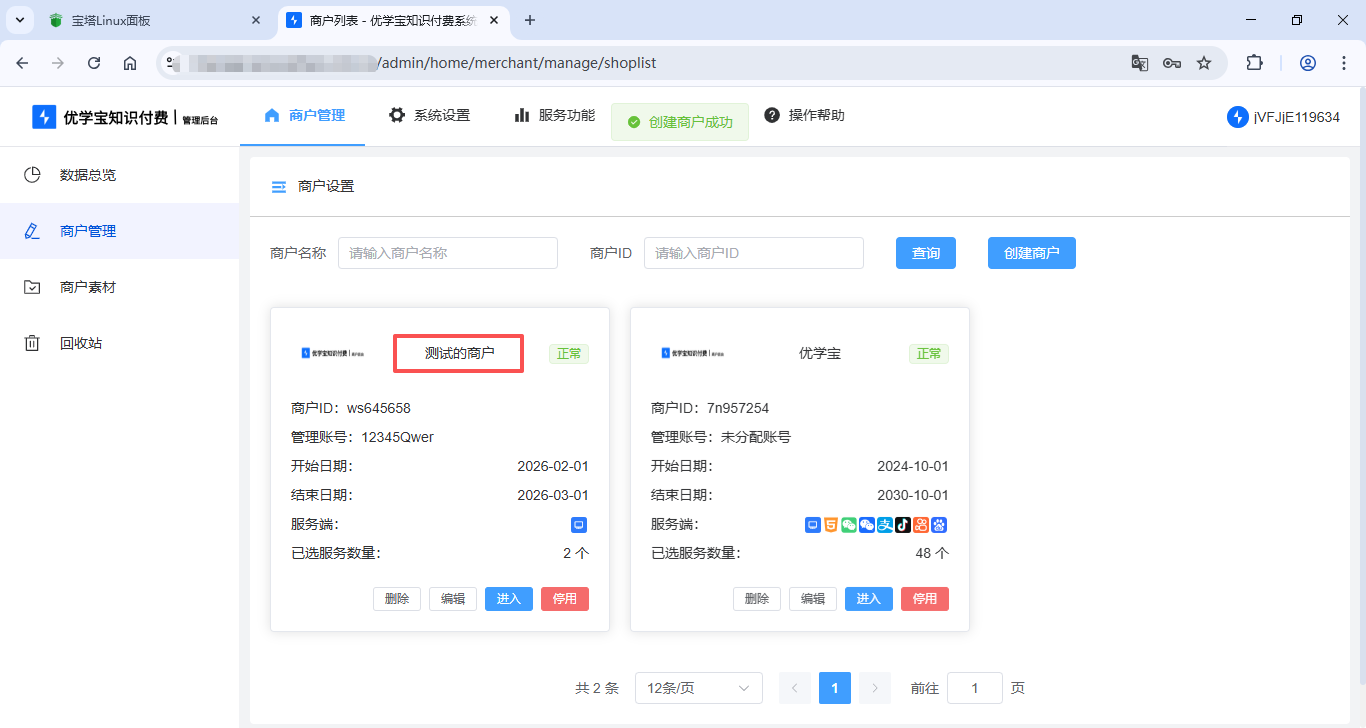
Task: Click the PC端 service icon on 测试的商户 card
Action: [x=581, y=524]
